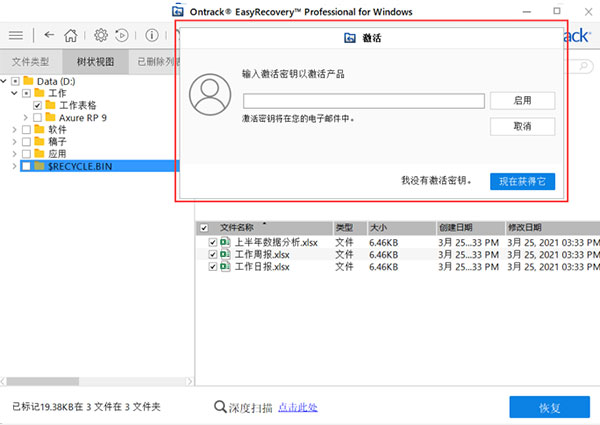Go back with the arrow icon

pos(49,35)
